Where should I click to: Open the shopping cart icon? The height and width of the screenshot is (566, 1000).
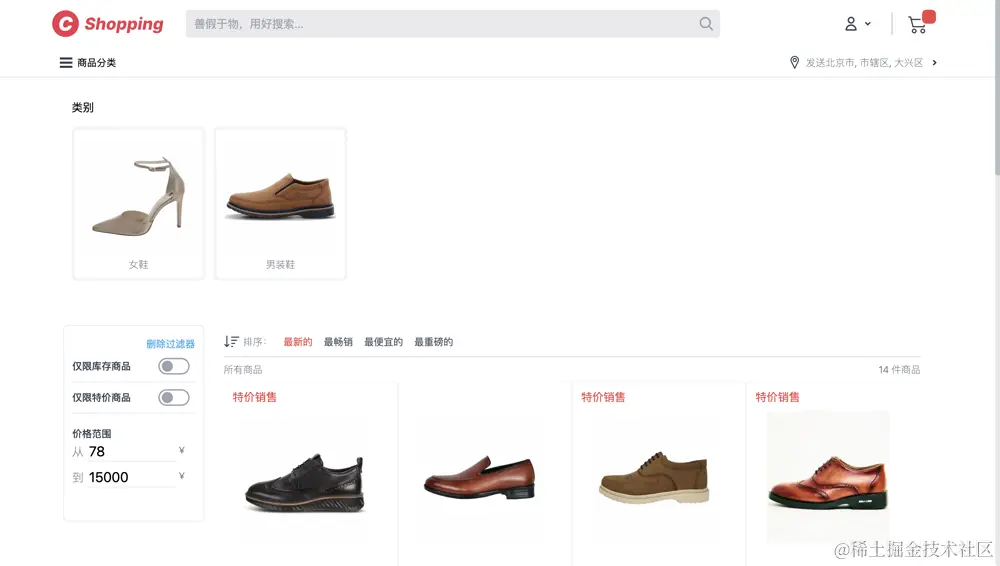(917, 25)
